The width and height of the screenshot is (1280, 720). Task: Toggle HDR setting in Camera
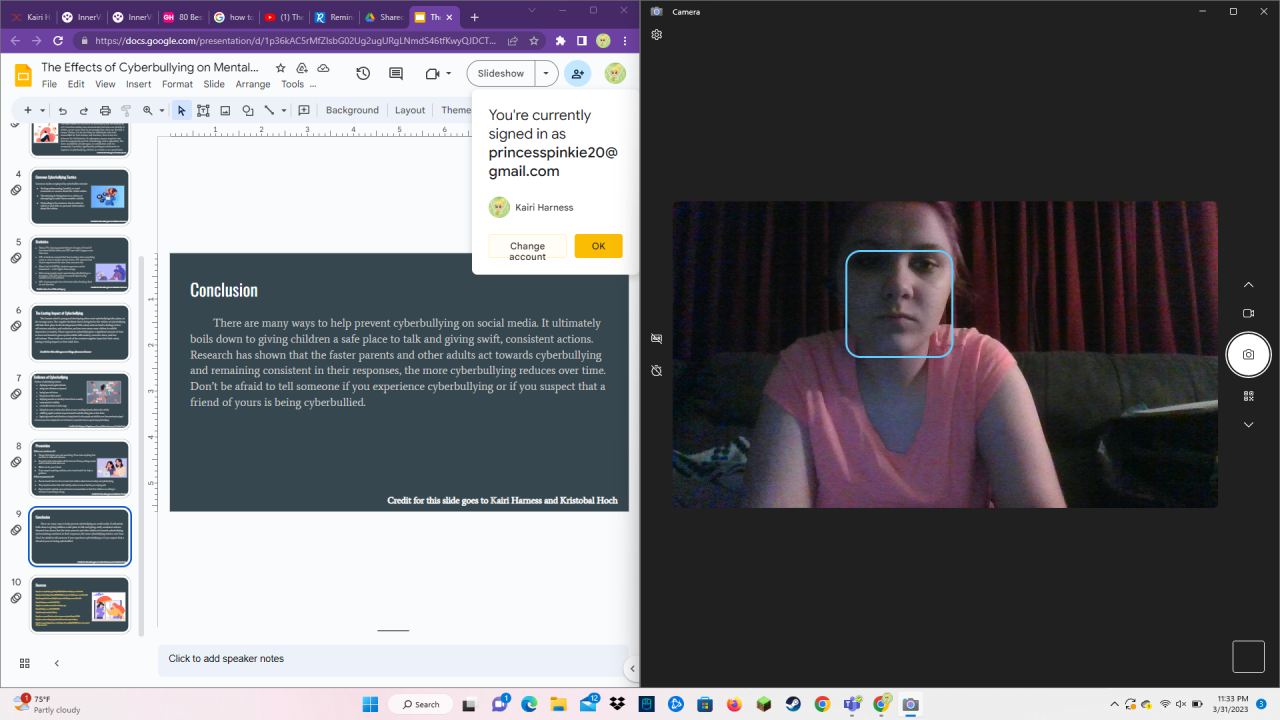point(656,339)
